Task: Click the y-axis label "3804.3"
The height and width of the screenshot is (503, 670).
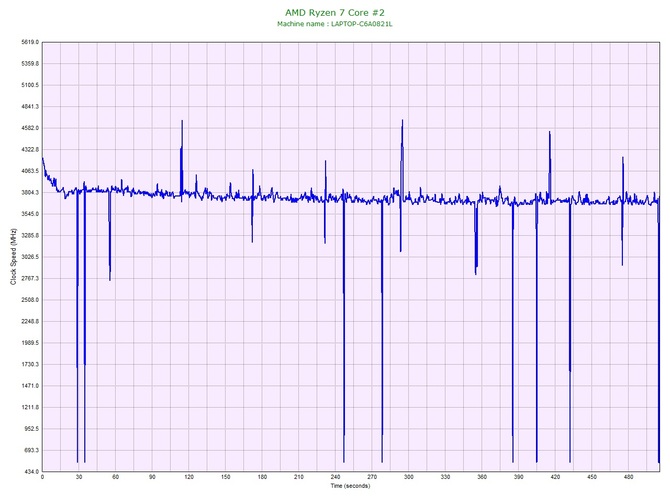Action: (30, 193)
